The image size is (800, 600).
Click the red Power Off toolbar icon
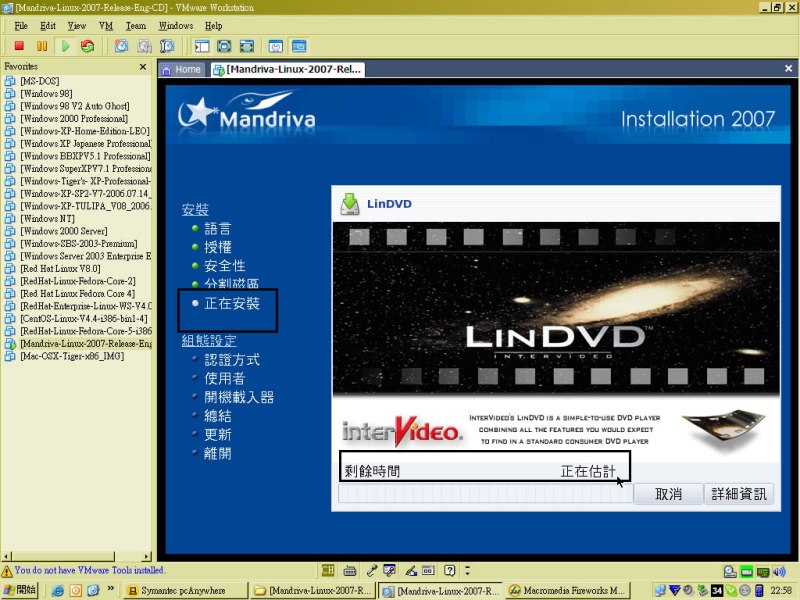(x=19, y=46)
